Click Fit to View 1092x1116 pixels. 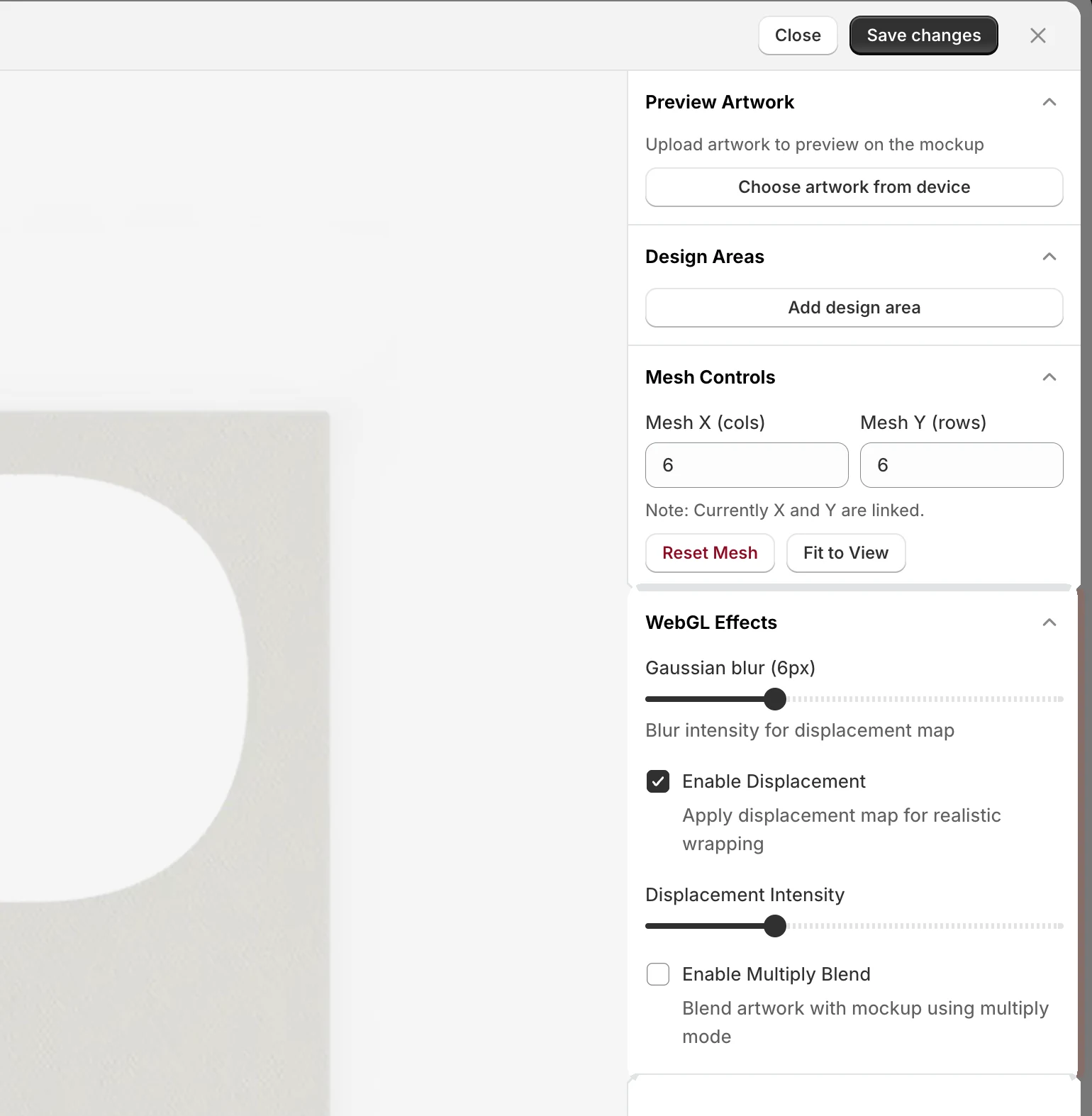(x=846, y=553)
